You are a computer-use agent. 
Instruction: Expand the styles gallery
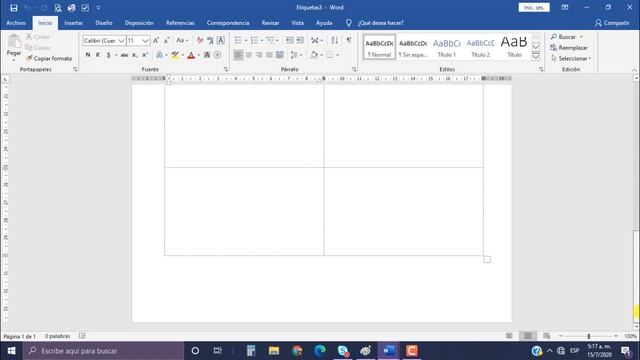pyautogui.click(x=536, y=57)
